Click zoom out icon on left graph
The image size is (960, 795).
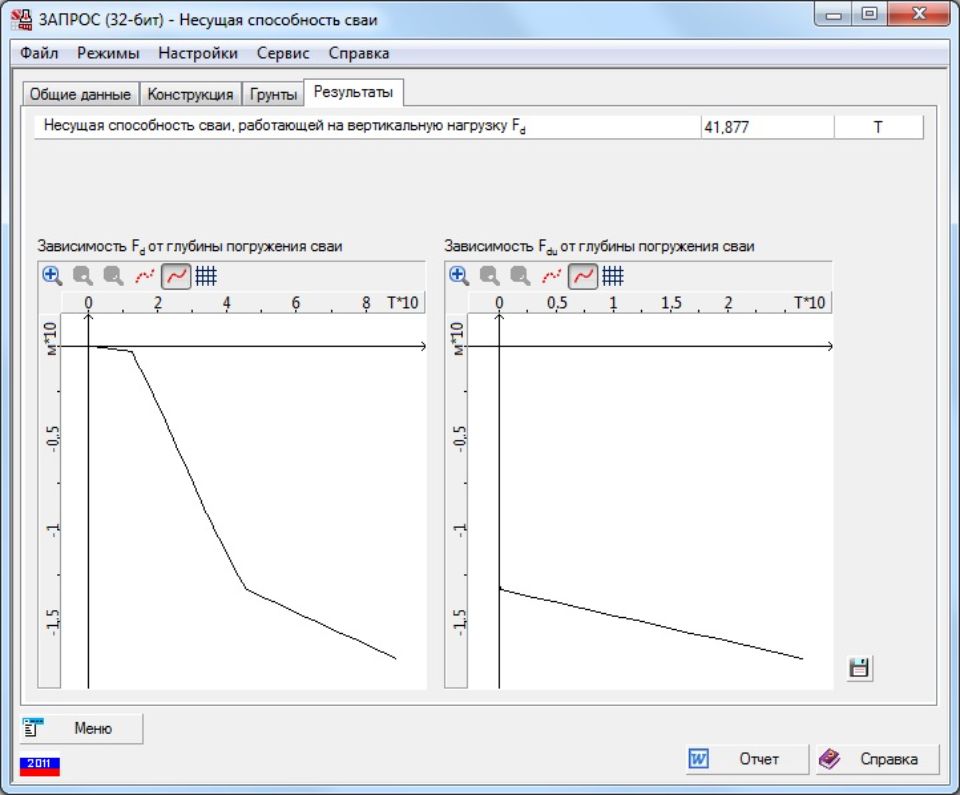[x=83, y=275]
